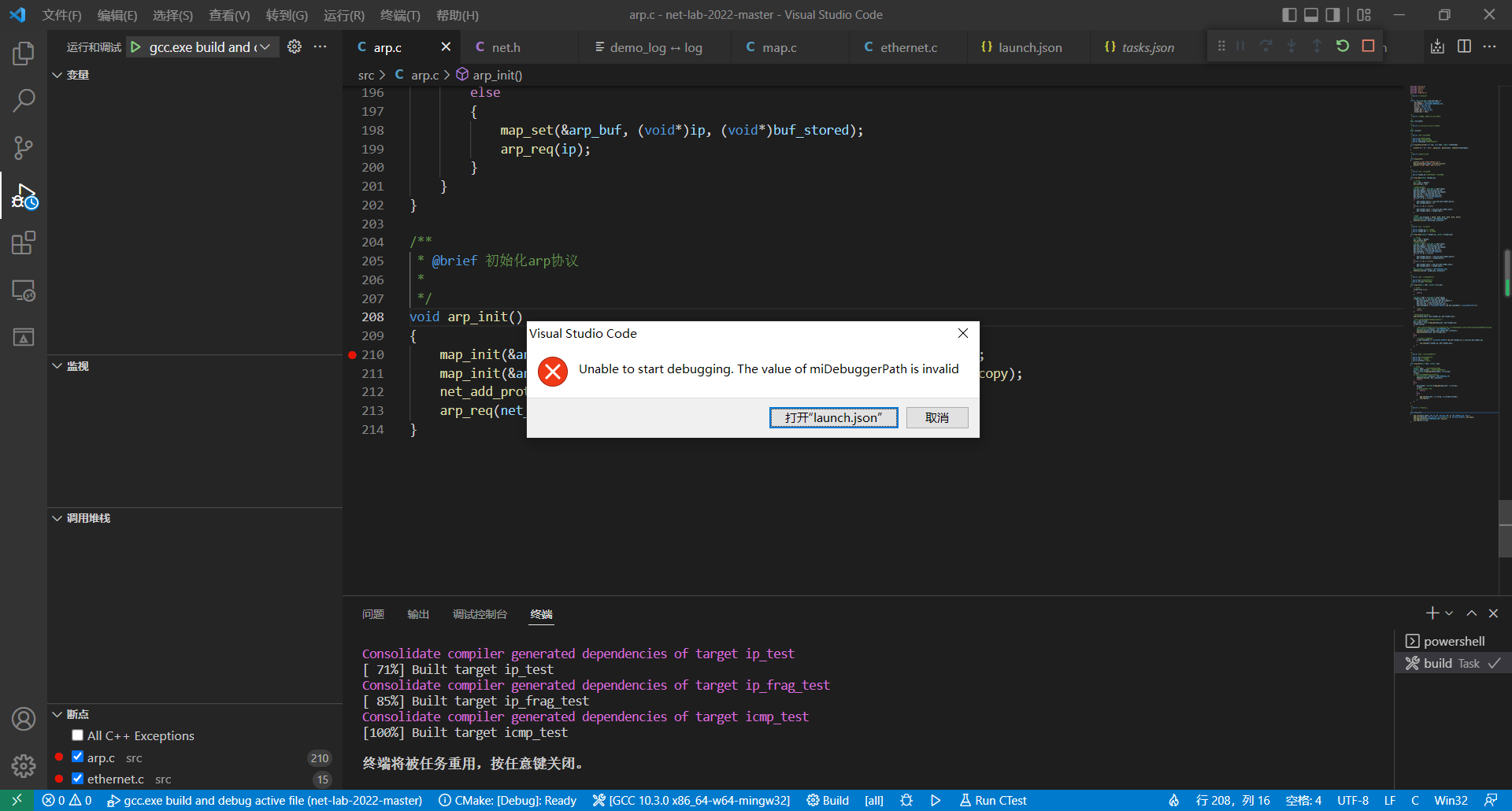Open customize layout icon

pyautogui.click(x=1364, y=15)
